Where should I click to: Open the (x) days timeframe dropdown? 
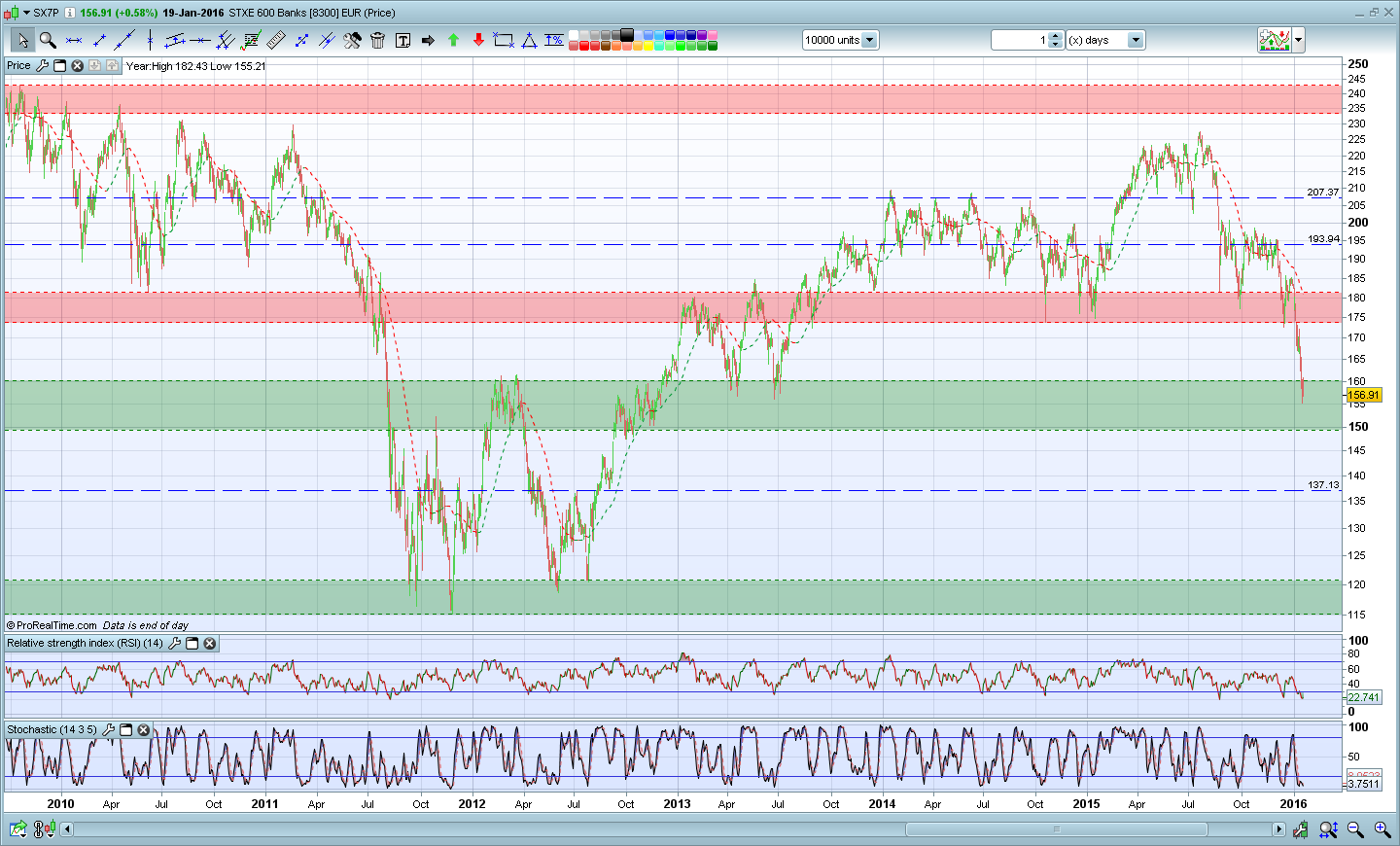pyautogui.click(x=1135, y=40)
